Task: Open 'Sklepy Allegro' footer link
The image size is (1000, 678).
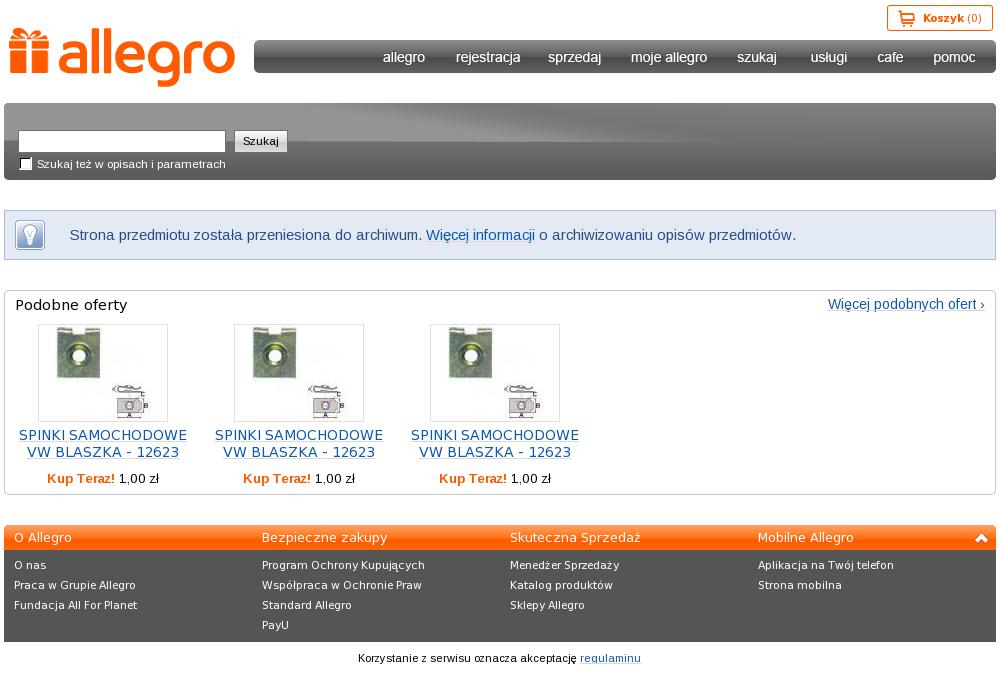Action: pos(547,605)
